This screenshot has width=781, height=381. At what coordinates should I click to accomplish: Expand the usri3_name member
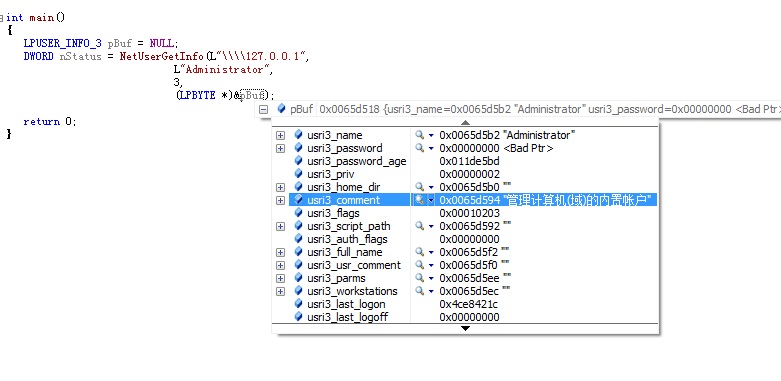280,135
